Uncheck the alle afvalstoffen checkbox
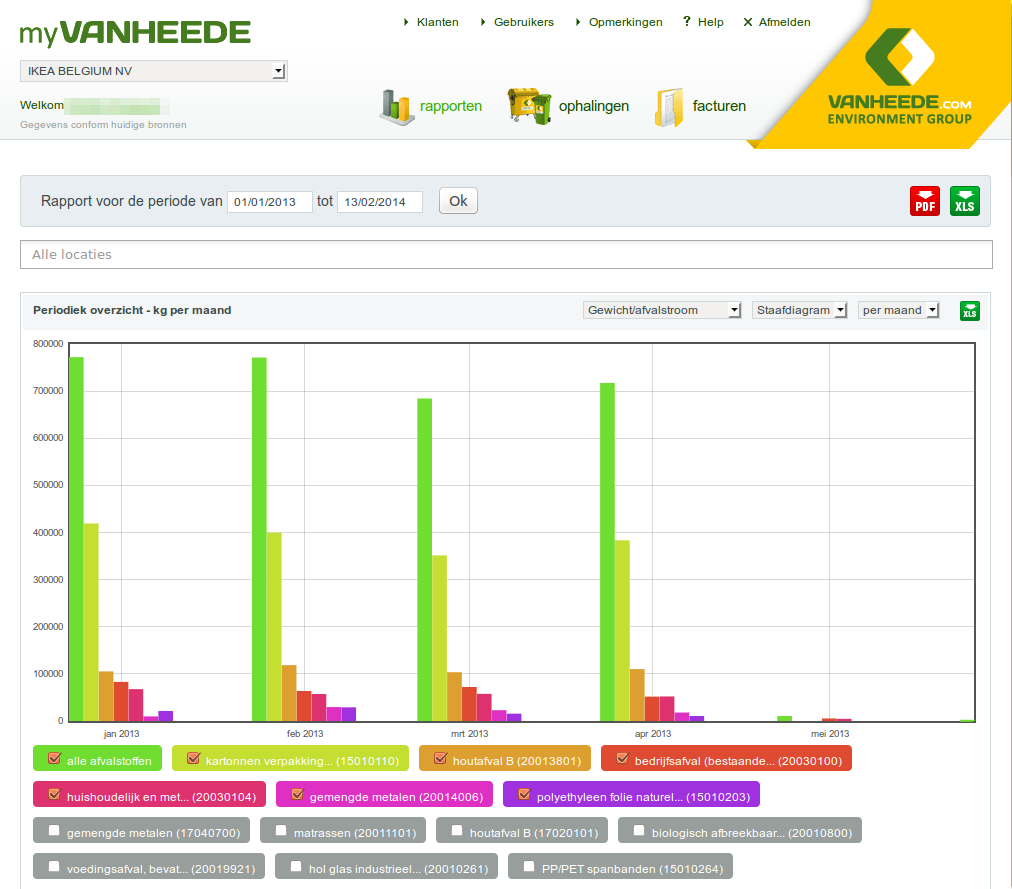 click(x=54, y=759)
